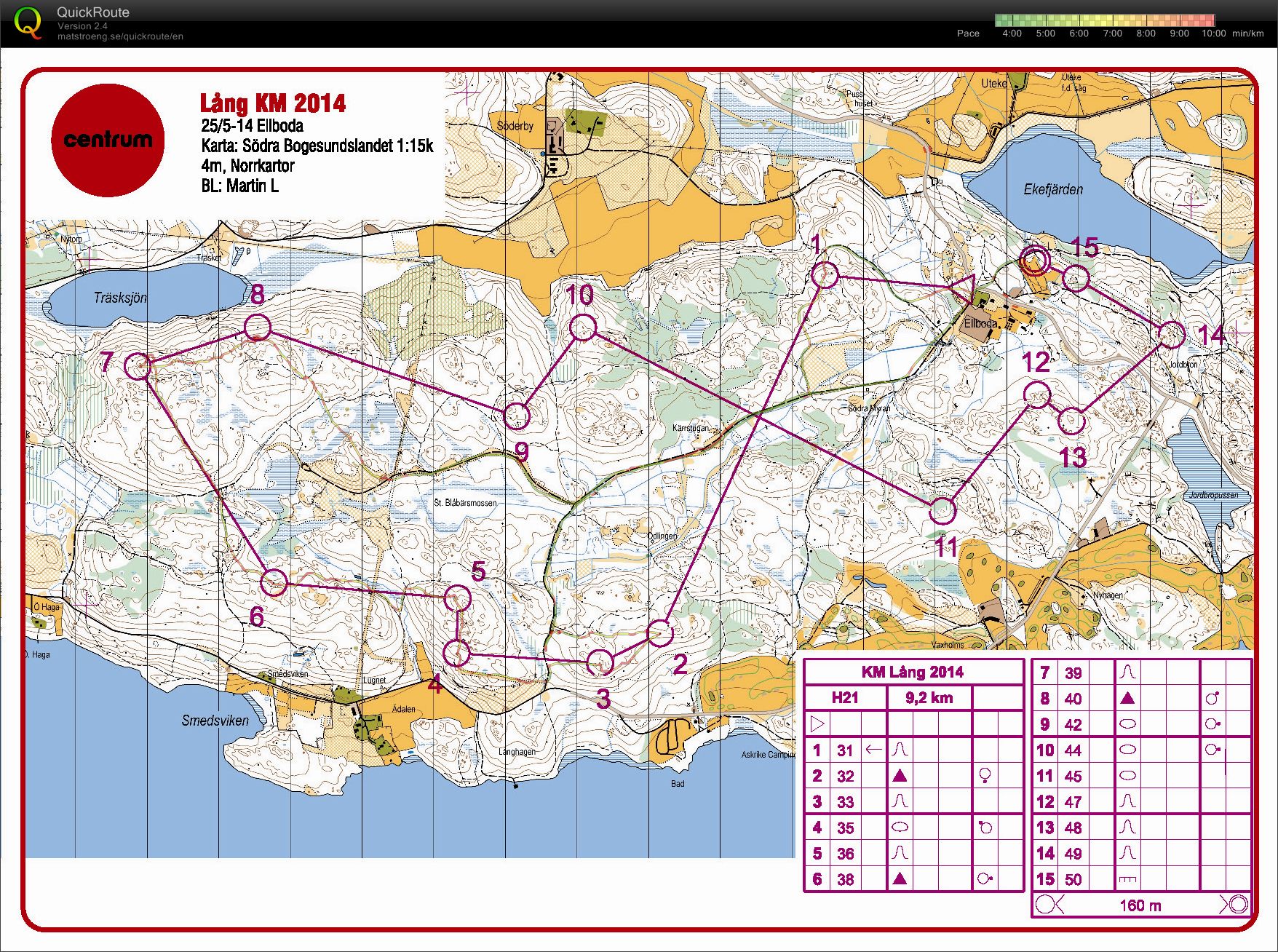Click the 9,2 km course length cell
The width and height of the screenshot is (1278, 952).
pyautogui.click(x=929, y=698)
